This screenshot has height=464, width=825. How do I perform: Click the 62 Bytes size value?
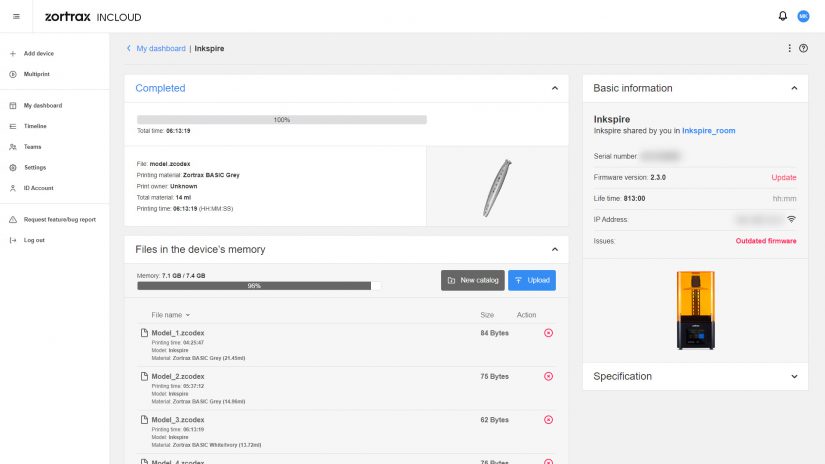pos(494,420)
